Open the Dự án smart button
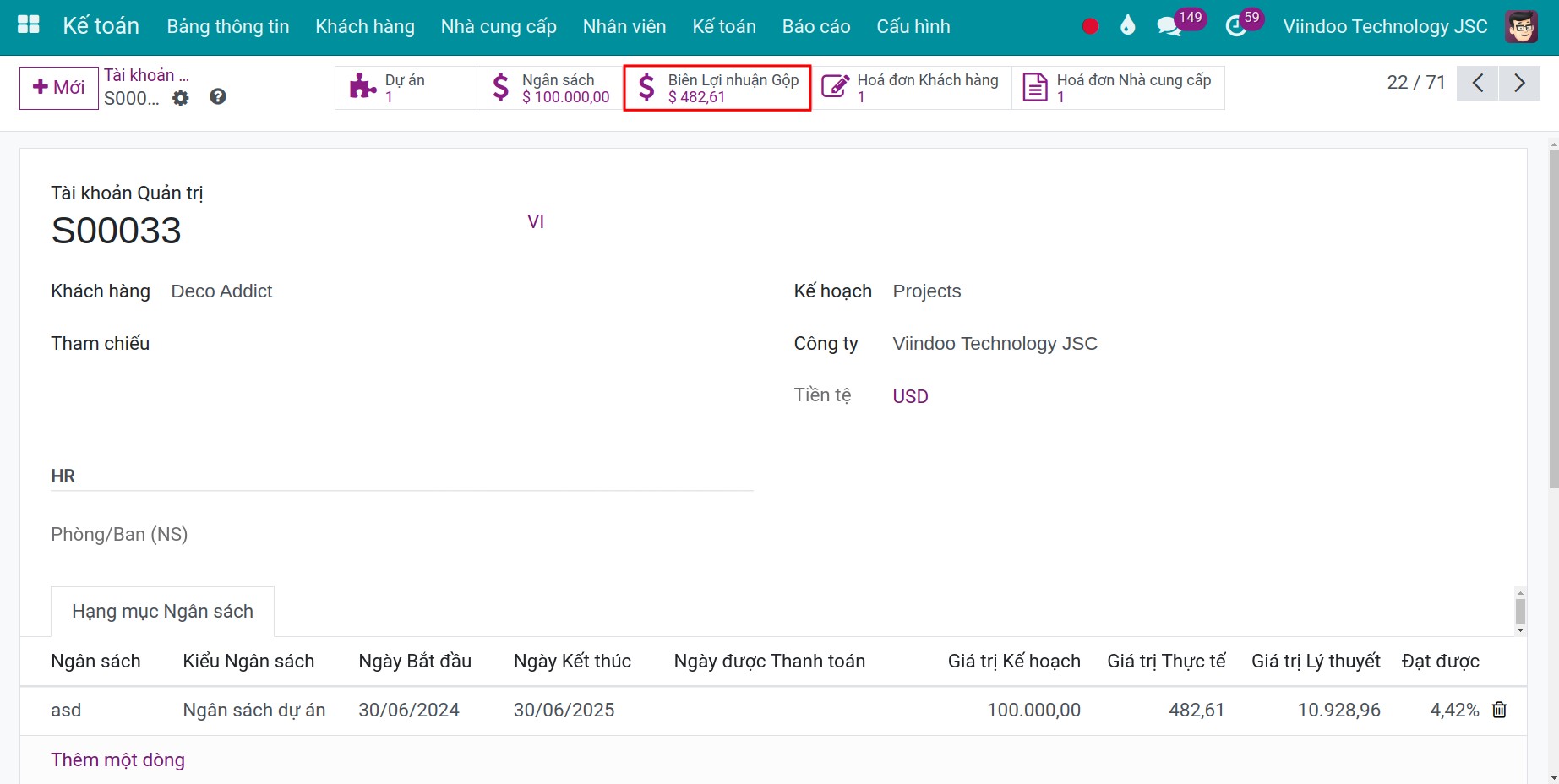The image size is (1559, 784). coord(406,88)
